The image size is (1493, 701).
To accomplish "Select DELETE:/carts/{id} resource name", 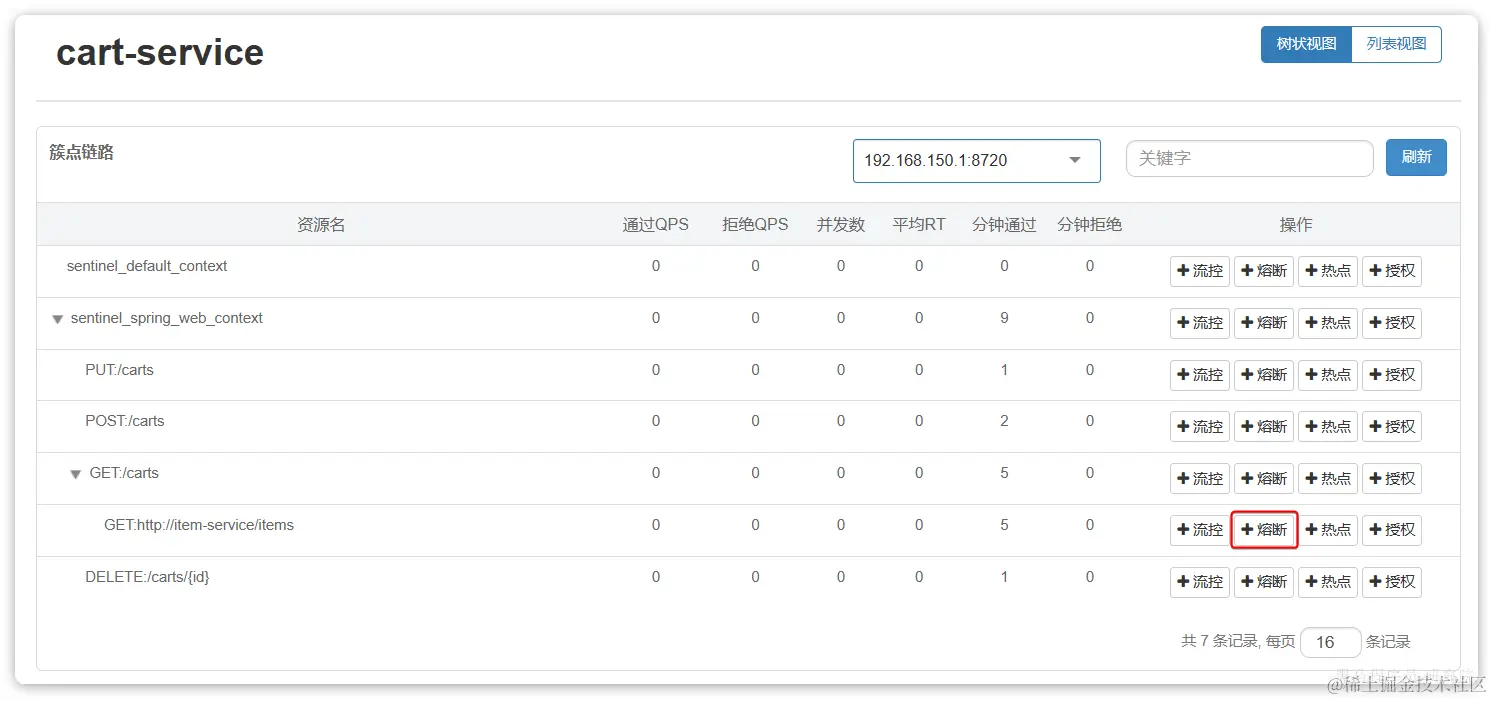I will pyautogui.click(x=147, y=577).
